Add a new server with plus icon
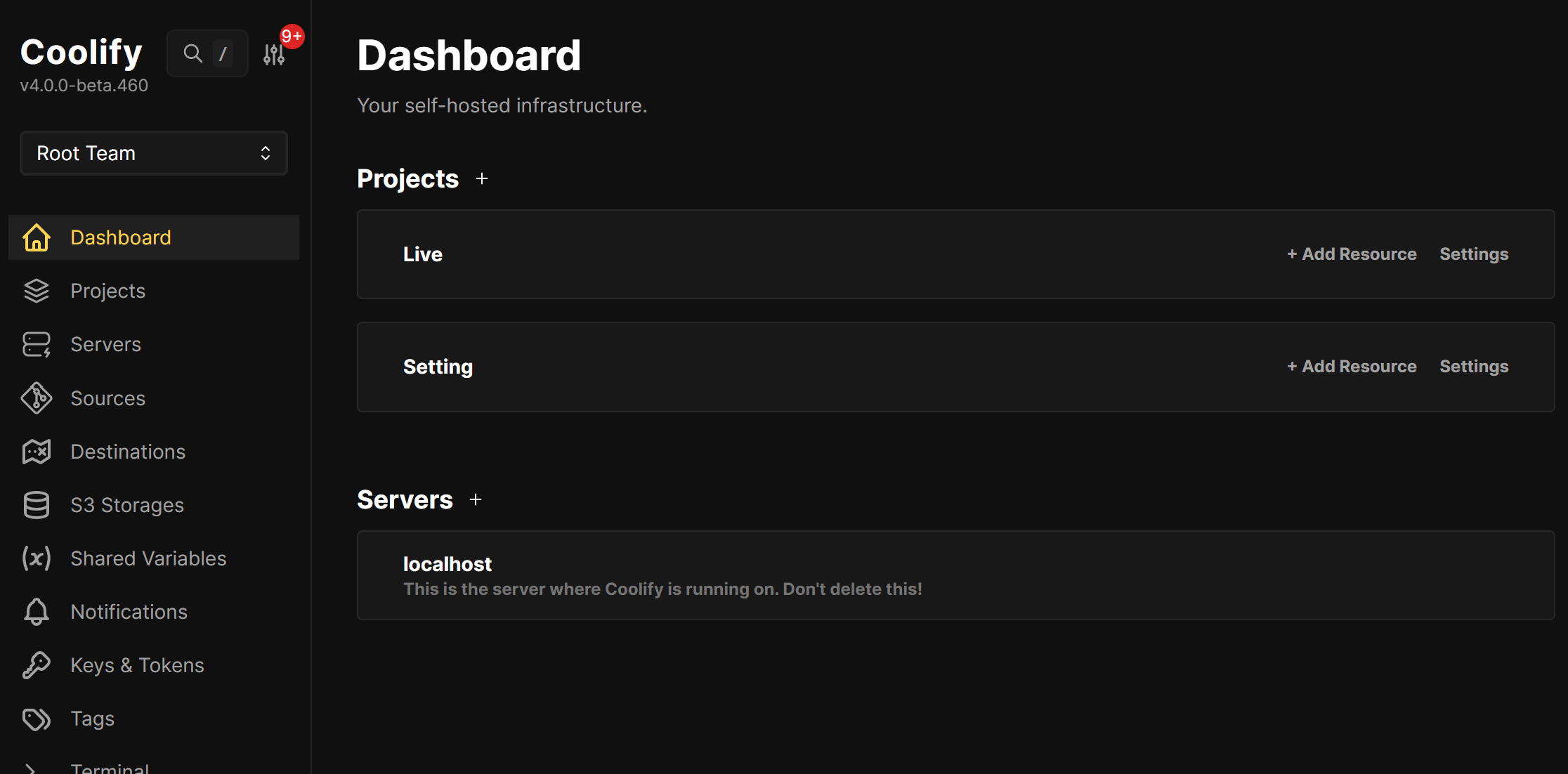The image size is (1568, 774). 476,500
